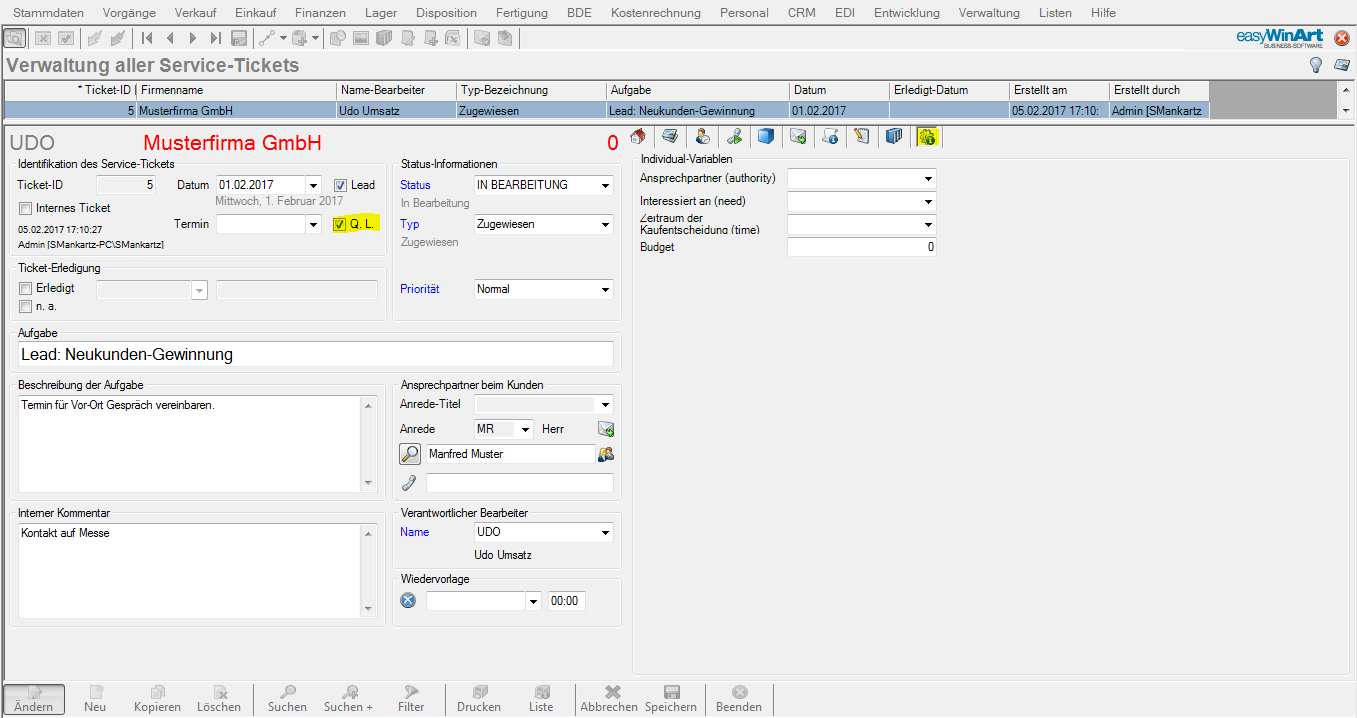1357x718 pixels.
Task: Click the yellow highlighted gear info icon
Action: 927,137
